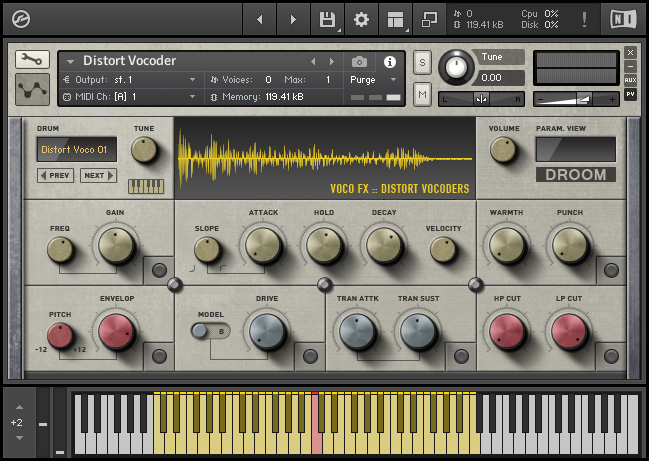Click the DECAY knob
The image size is (649, 461).
[x=385, y=246]
